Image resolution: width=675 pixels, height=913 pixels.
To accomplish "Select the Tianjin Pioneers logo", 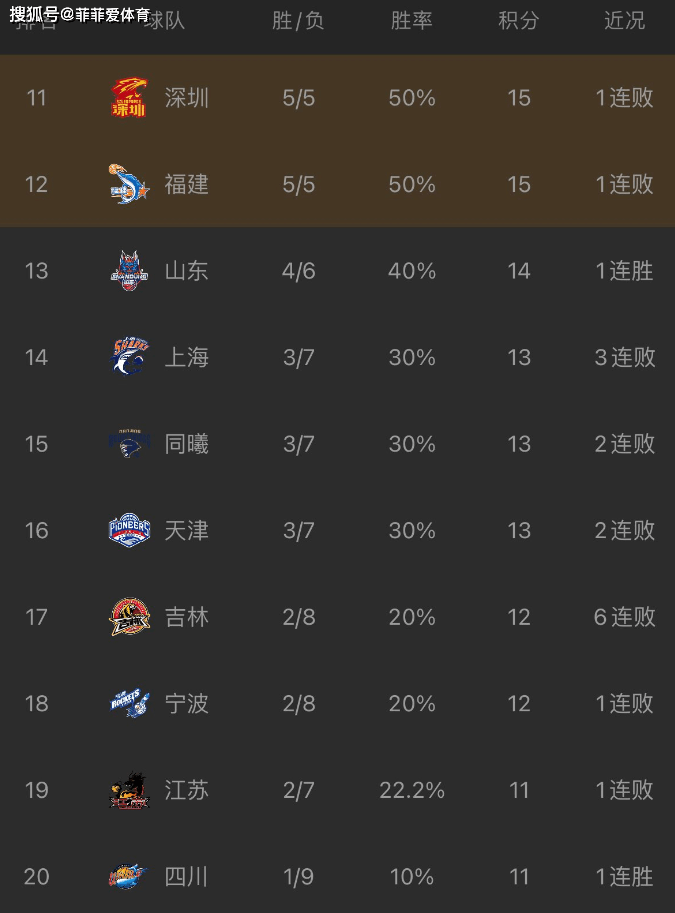I will pos(129,530).
